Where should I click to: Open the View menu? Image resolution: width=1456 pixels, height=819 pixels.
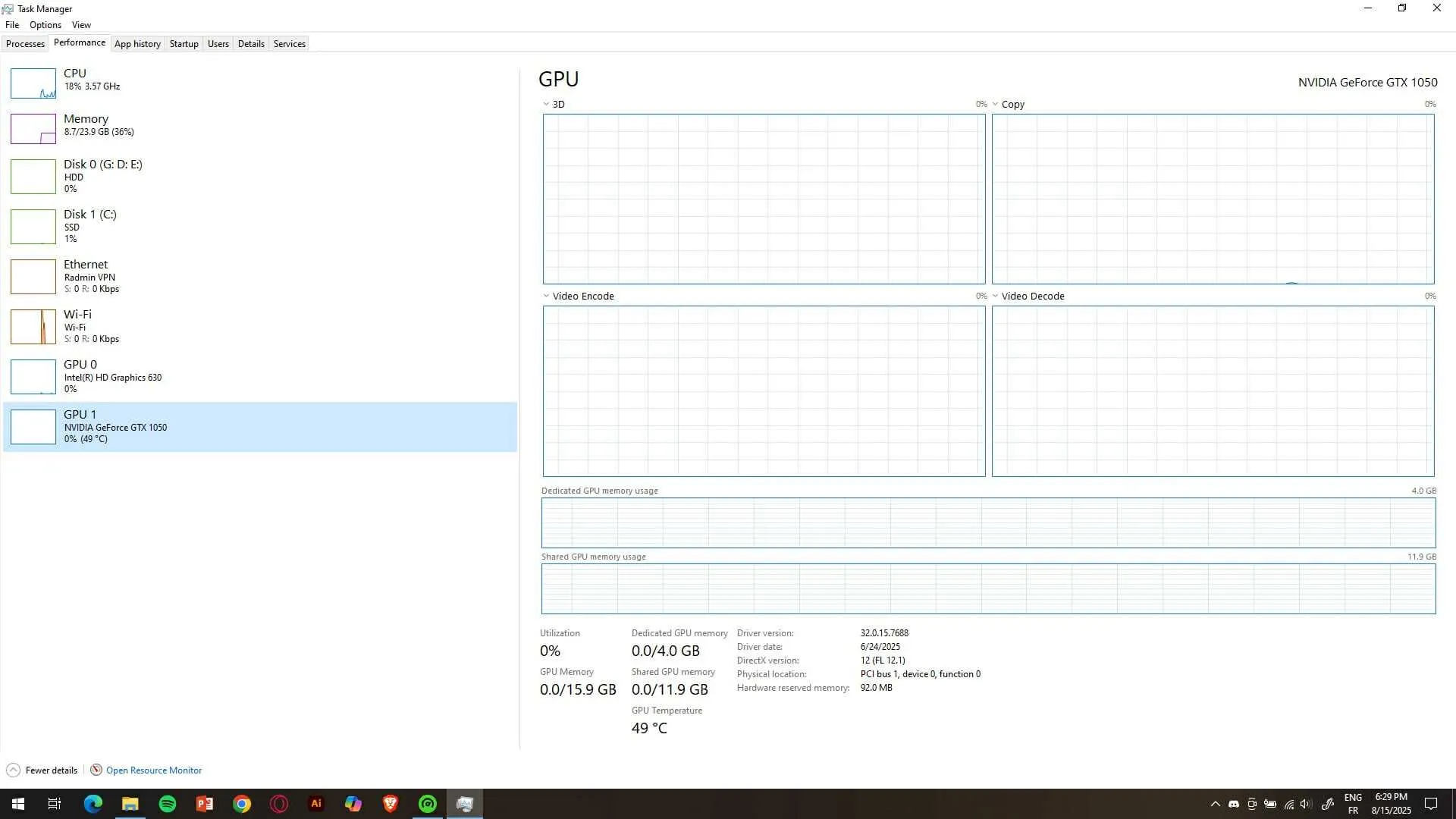point(81,25)
